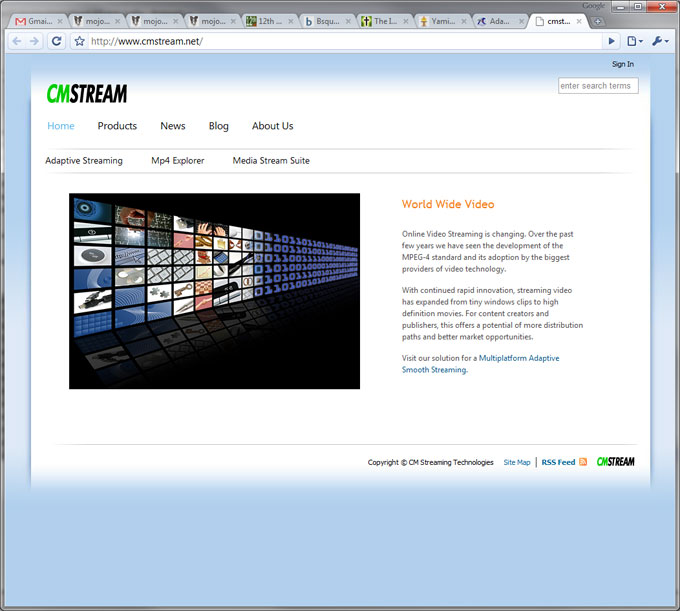Image resolution: width=680 pixels, height=611 pixels.
Task: Bookmark this page using the star icon
Action: coord(79,41)
